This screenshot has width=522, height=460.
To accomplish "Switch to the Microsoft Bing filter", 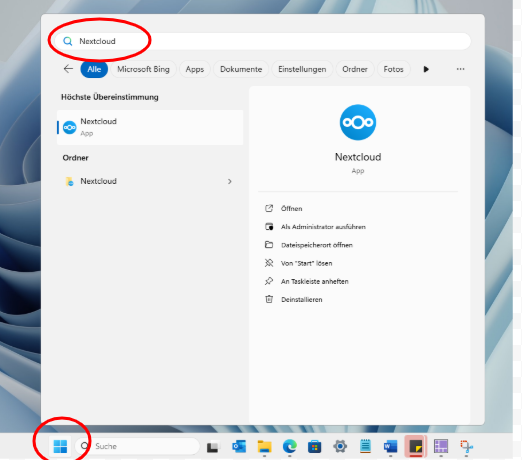I will pos(143,69).
